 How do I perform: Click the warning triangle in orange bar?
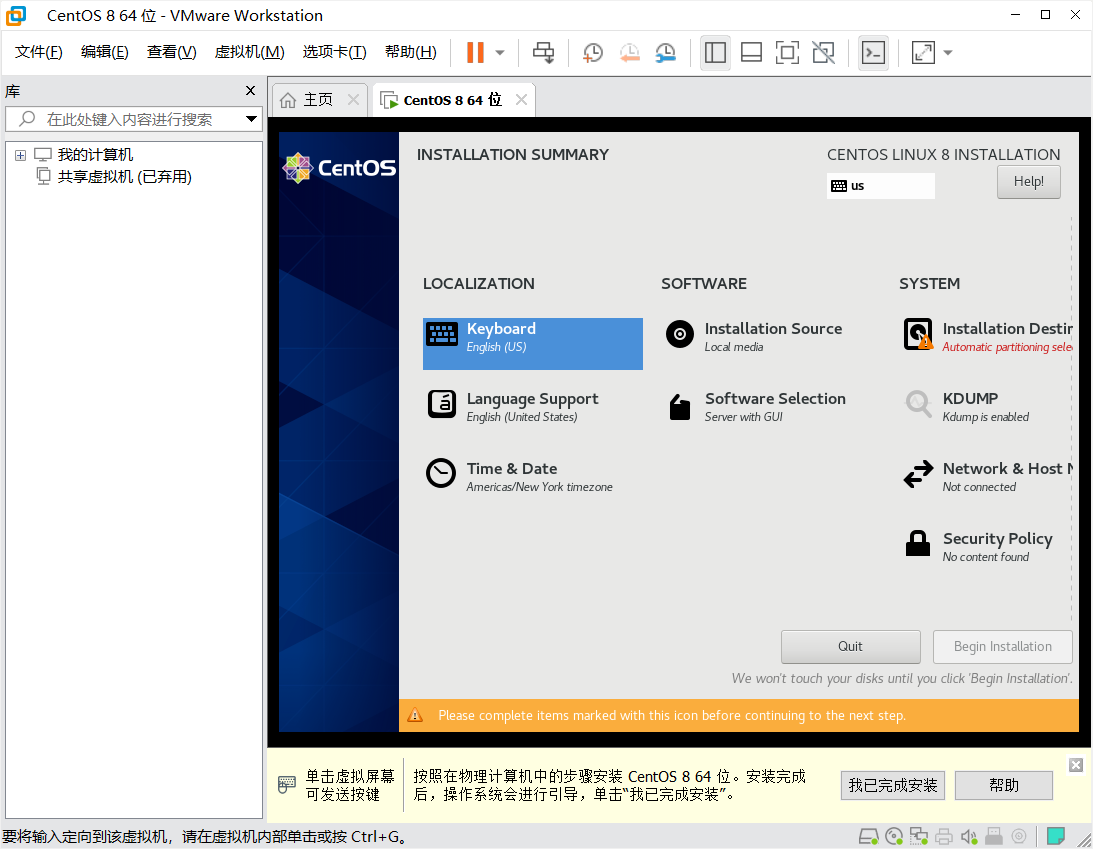pyautogui.click(x=415, y=715)
